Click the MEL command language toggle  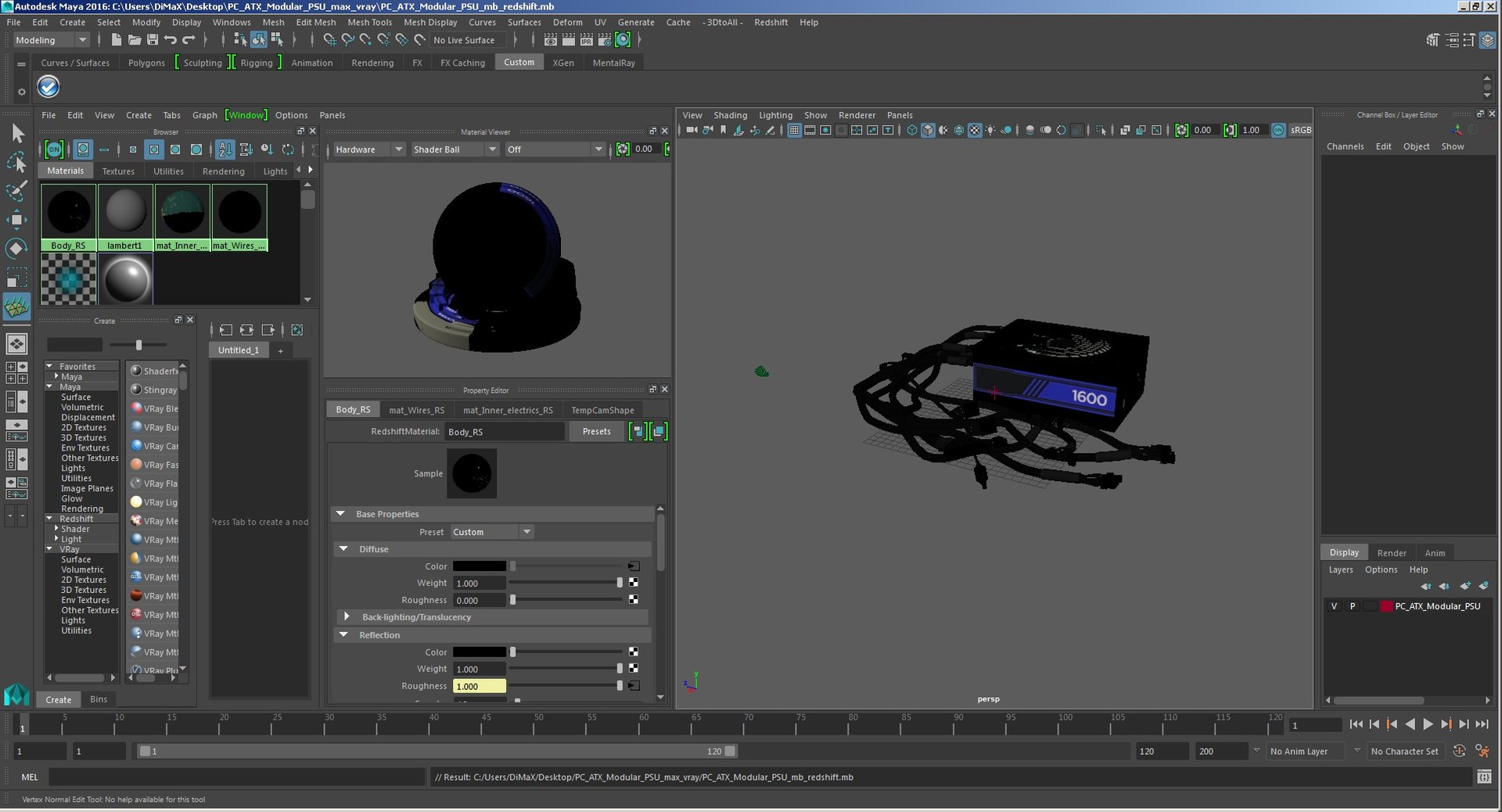pos(30,777)
